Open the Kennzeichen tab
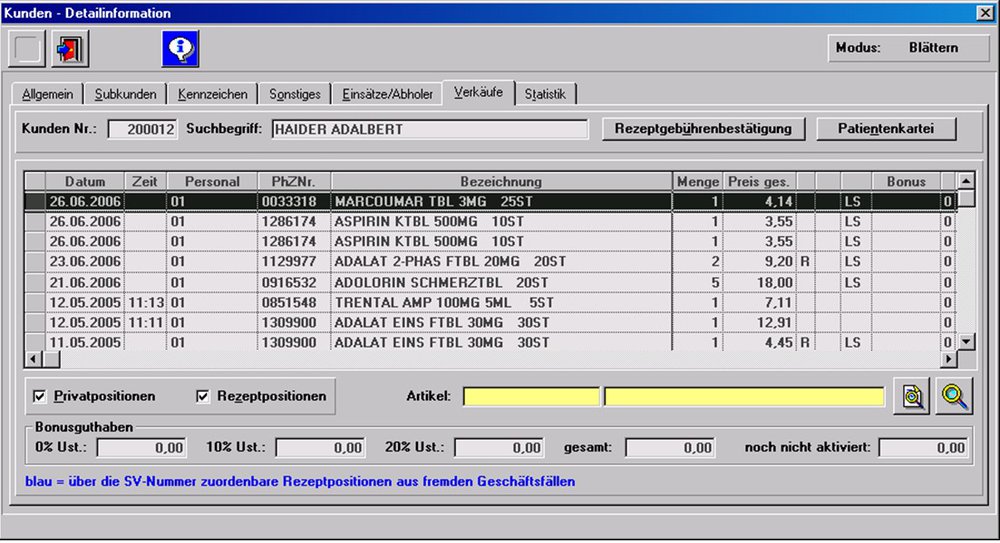Screen dimensions: 1000x543 [x=212, y=95]
